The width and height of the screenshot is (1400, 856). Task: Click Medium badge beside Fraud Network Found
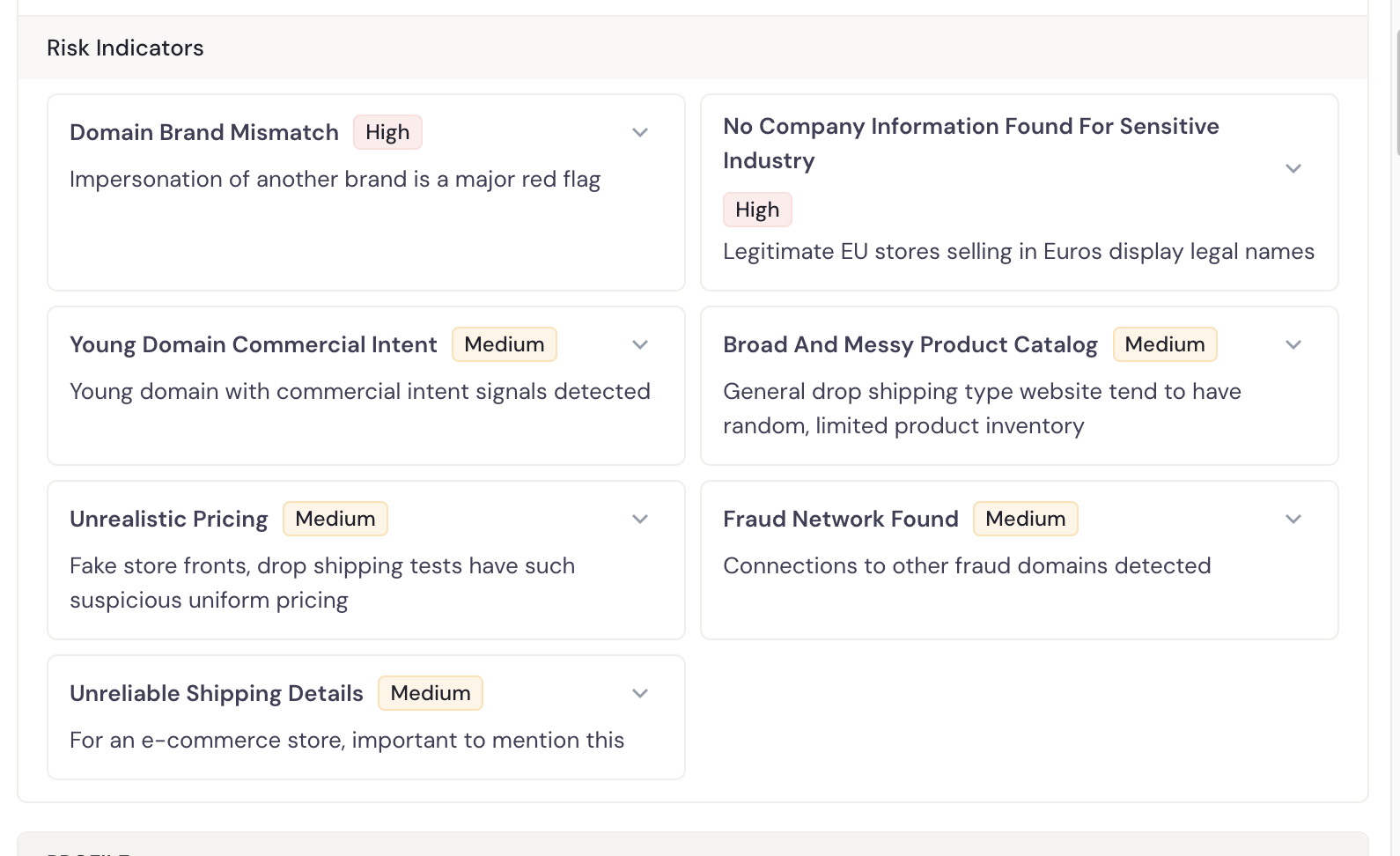point(1025,519)
